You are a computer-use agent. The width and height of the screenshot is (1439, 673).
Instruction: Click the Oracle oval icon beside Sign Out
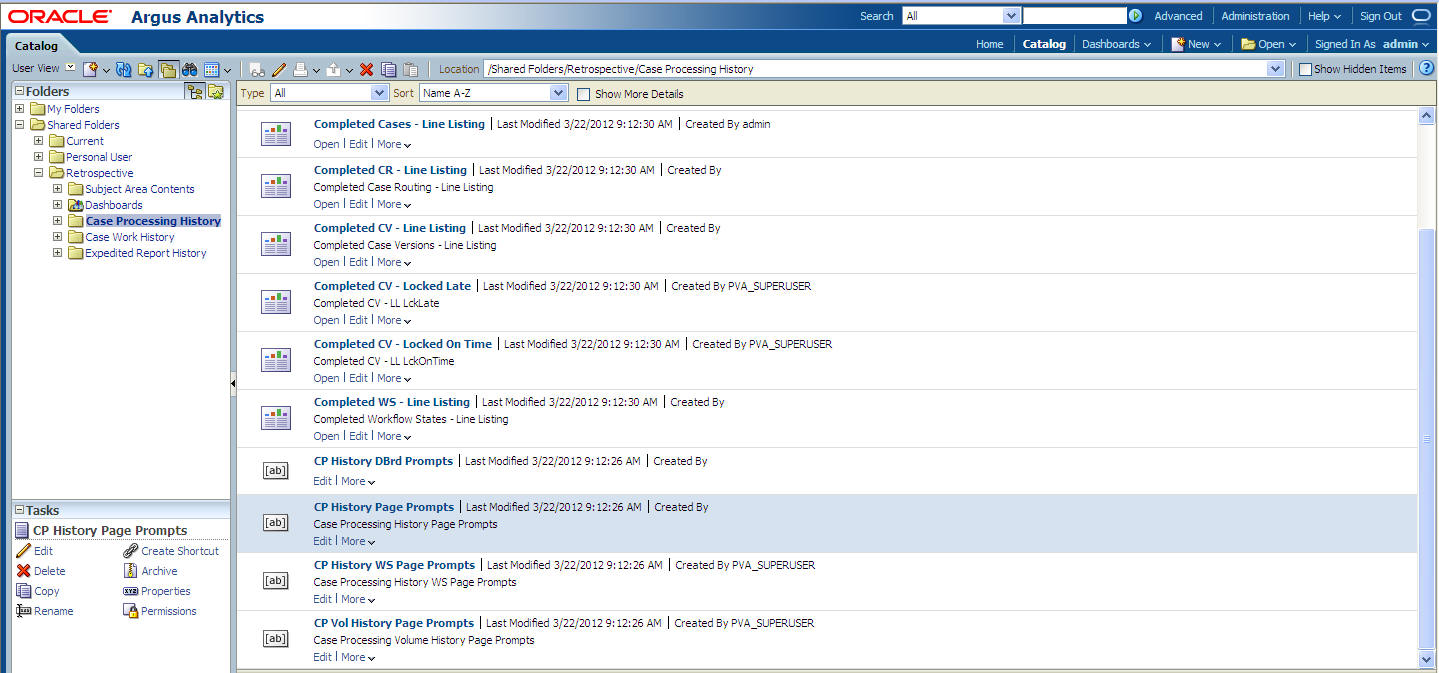pyautogui.click(x=1421, y=16)
